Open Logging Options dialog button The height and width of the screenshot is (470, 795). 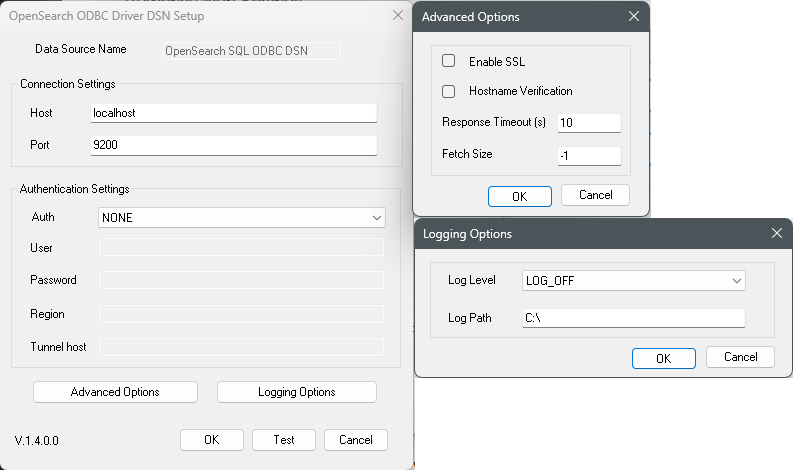tap(297, 392)
